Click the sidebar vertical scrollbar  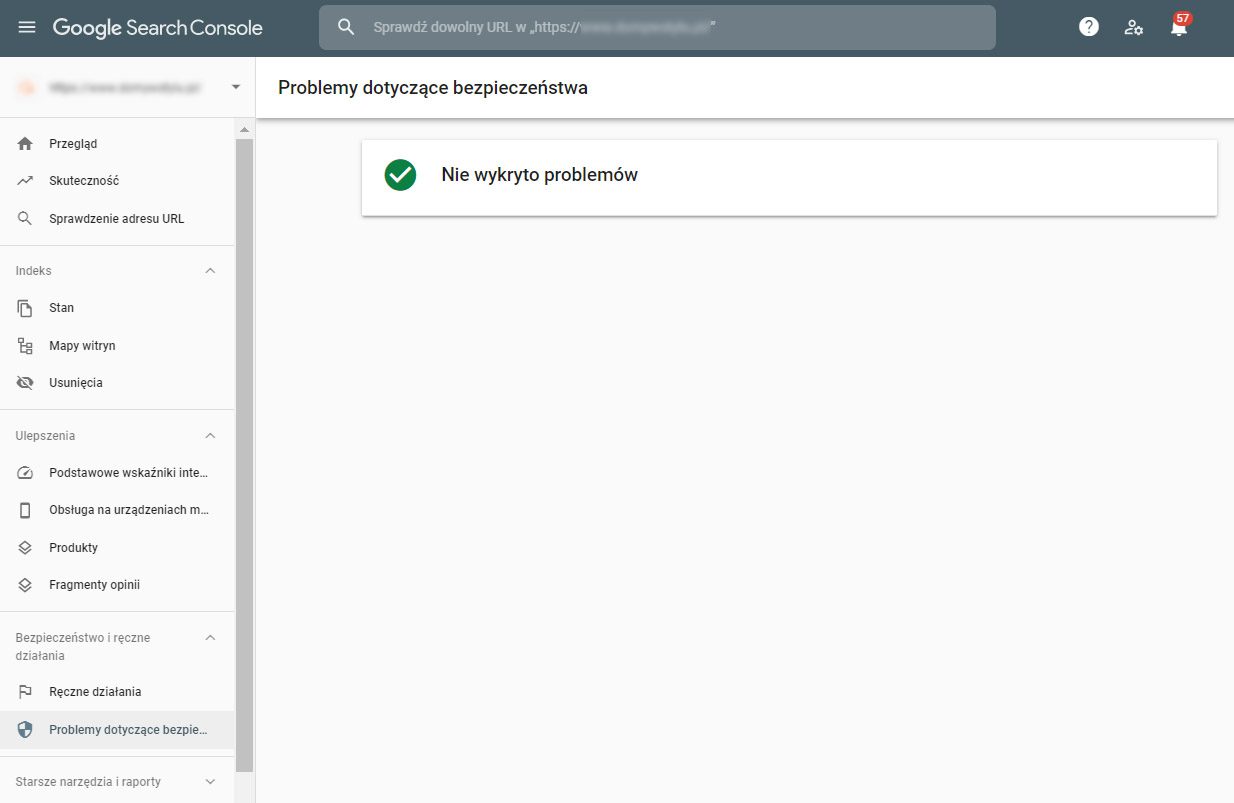click(x=245, y=455)
